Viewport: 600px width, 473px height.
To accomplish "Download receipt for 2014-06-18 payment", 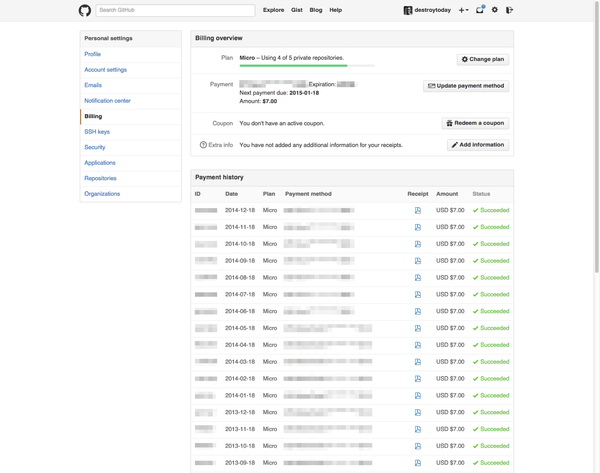I will tap(418, 312).
